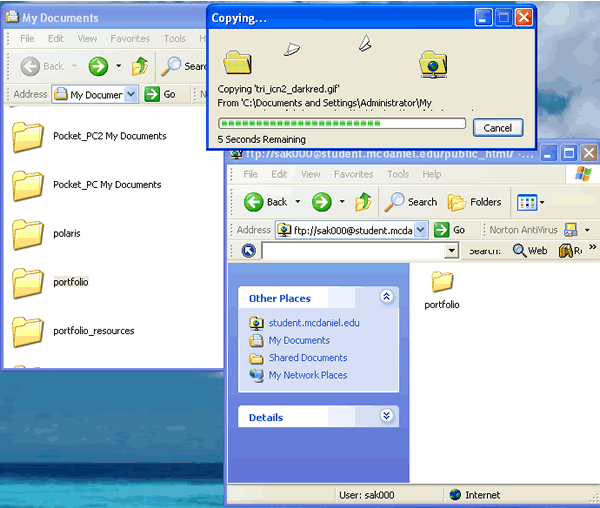Toggle the Folders pane in FTP window
The width and height of the screenshot is (600, 508).
click(x=475, y=202)
